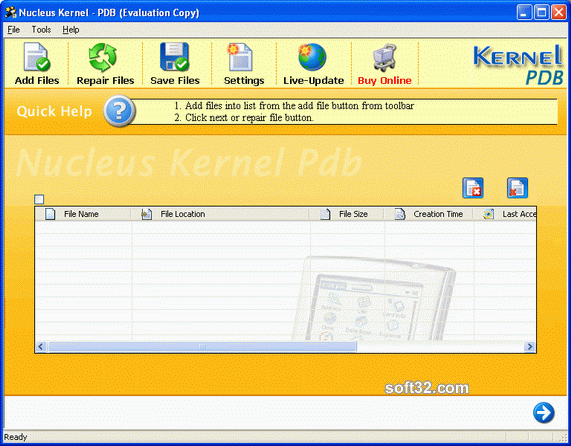Click the Ready status bar text

[x=16, y=437]
